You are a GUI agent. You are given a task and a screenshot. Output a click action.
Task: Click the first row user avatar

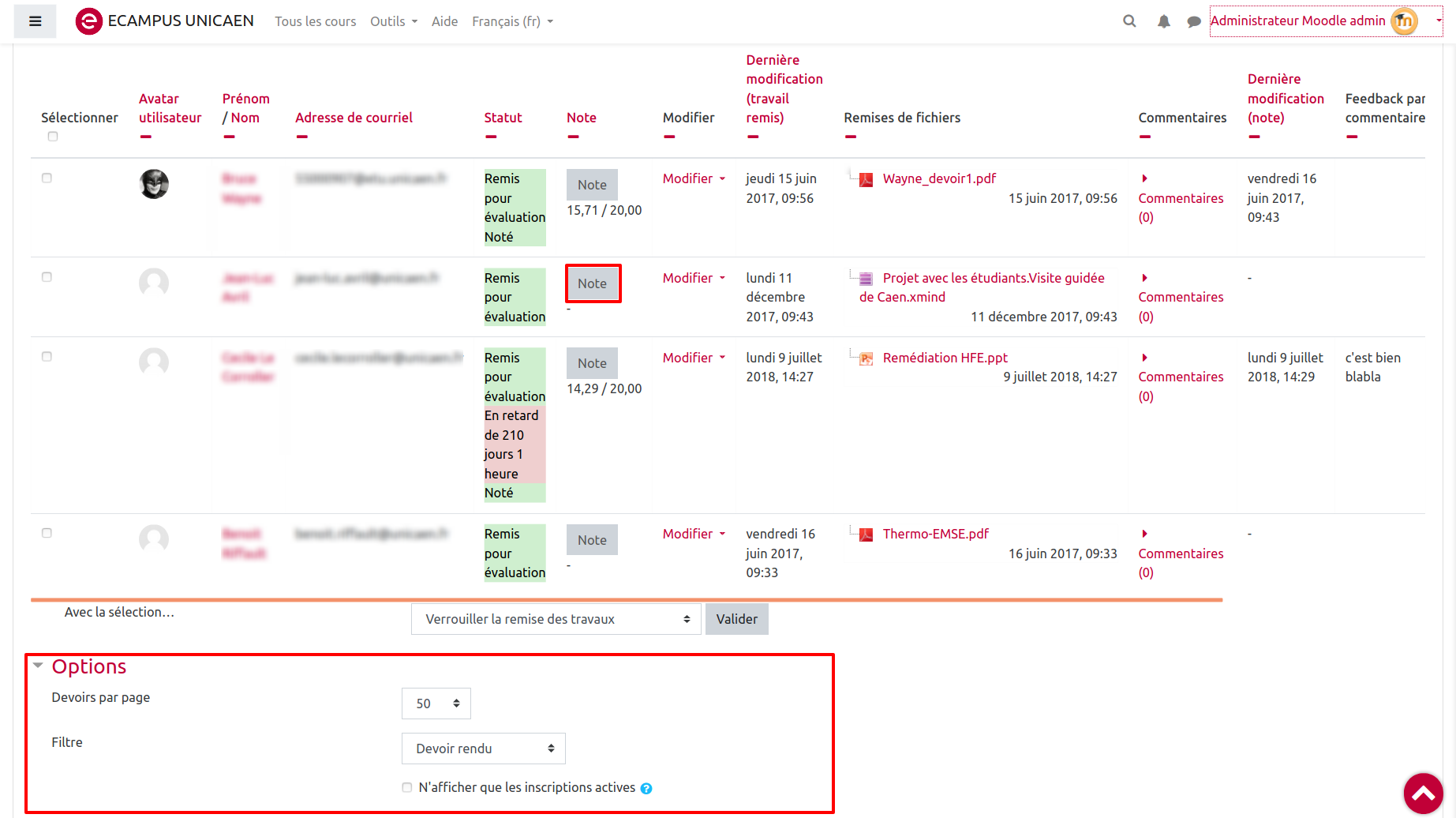pos(154,184)
